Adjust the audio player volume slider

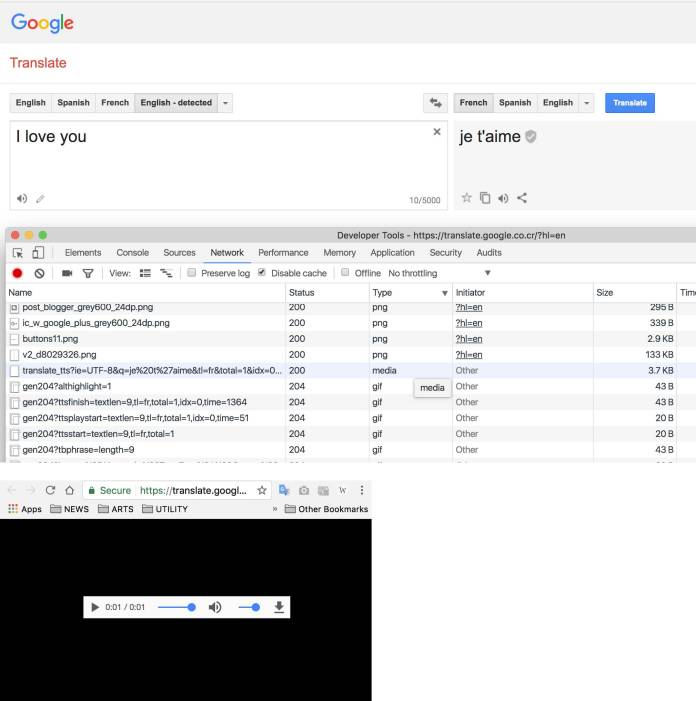249,607
